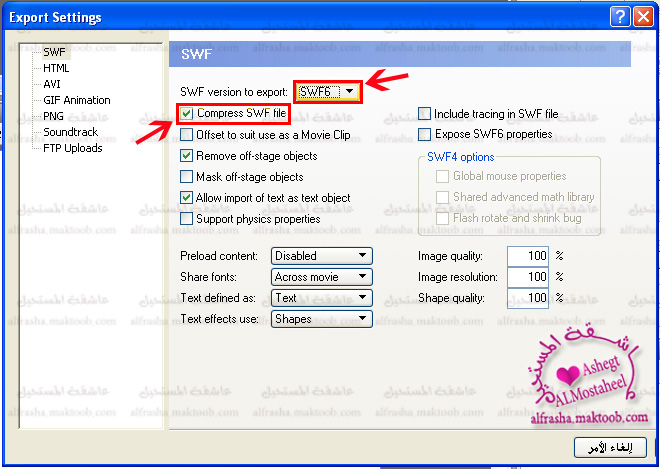This screenshot has width=660, height=469.
Task: Select SWF in the export tree
Action: [54, 52]
